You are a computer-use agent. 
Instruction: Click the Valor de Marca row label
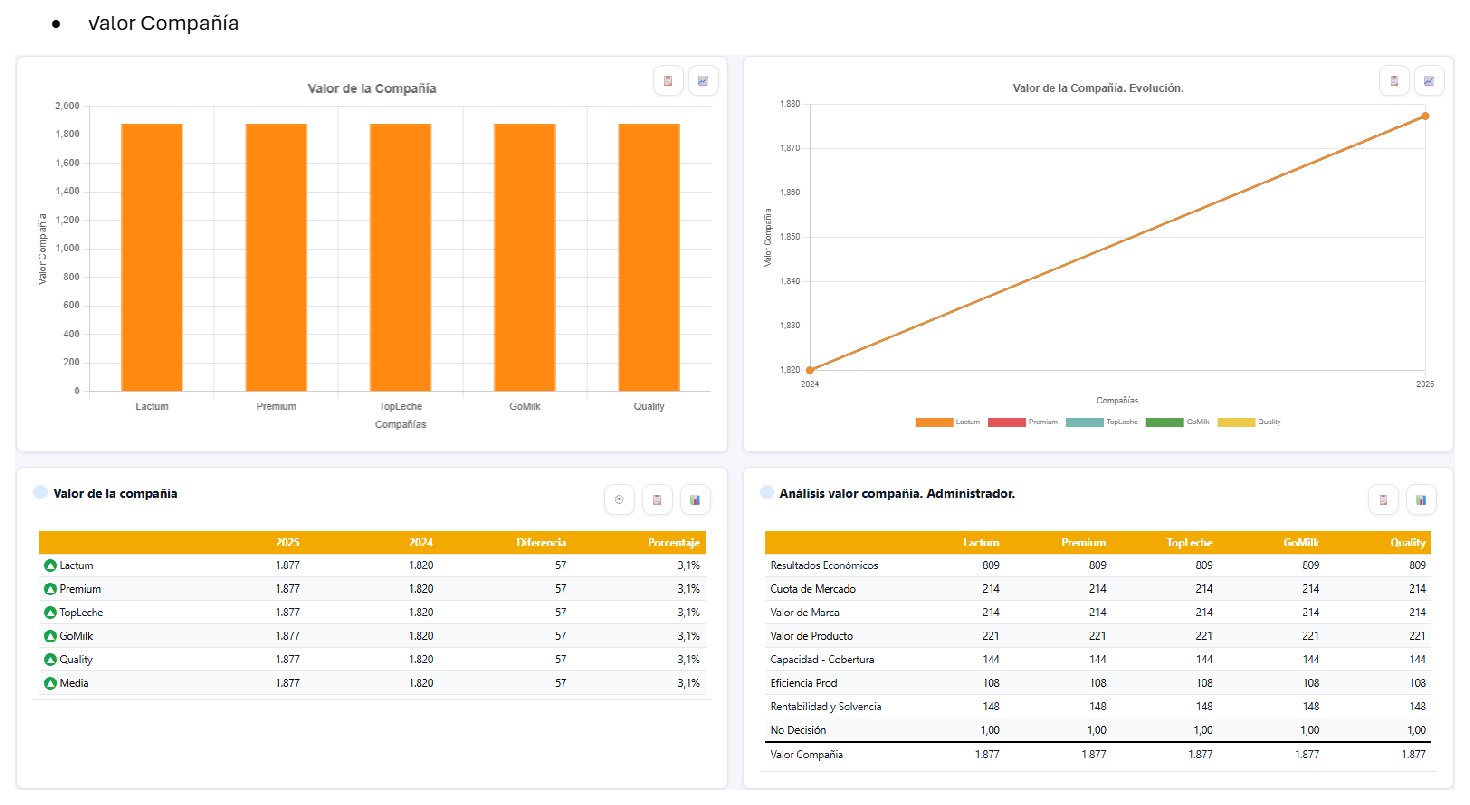pos(805,612)
